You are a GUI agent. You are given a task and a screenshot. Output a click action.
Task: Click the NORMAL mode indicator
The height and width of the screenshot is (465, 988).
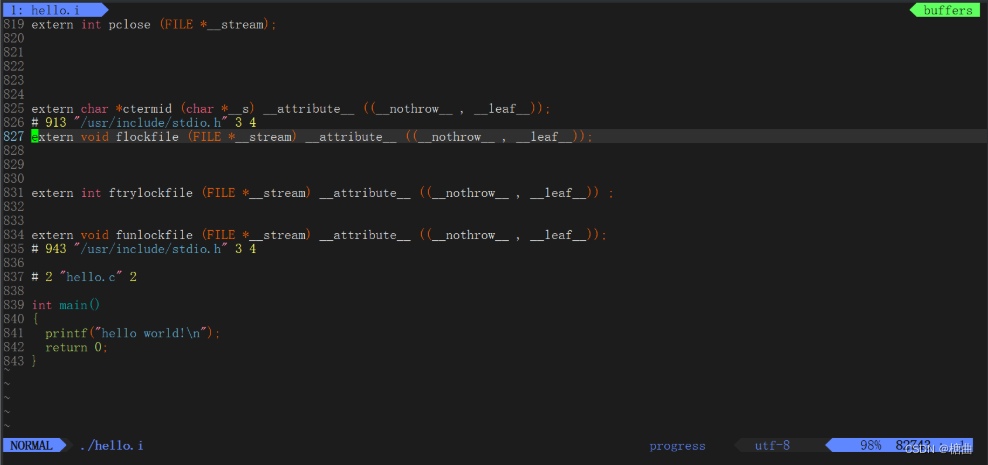click(31, 446)
